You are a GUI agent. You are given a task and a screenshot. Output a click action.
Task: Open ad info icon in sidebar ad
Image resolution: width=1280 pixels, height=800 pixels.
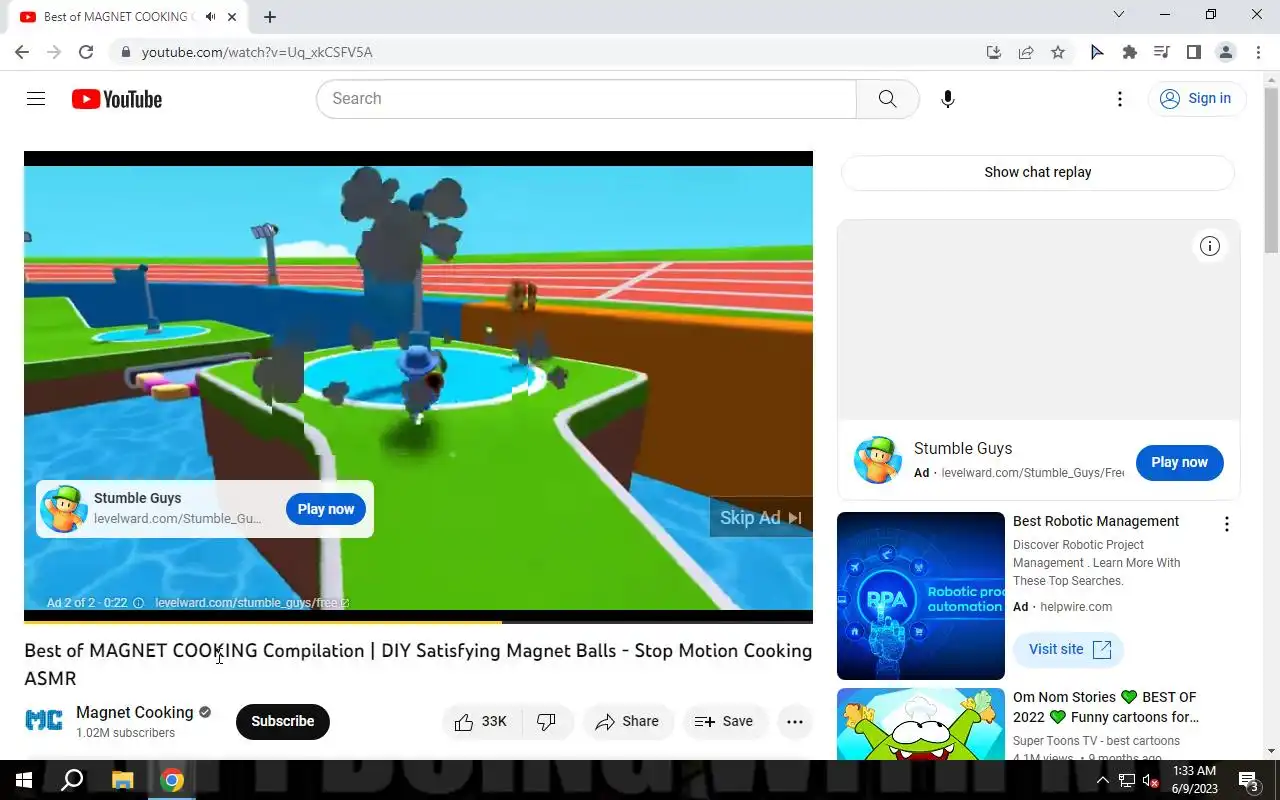pyautogui.click(x=1210, y=246)
